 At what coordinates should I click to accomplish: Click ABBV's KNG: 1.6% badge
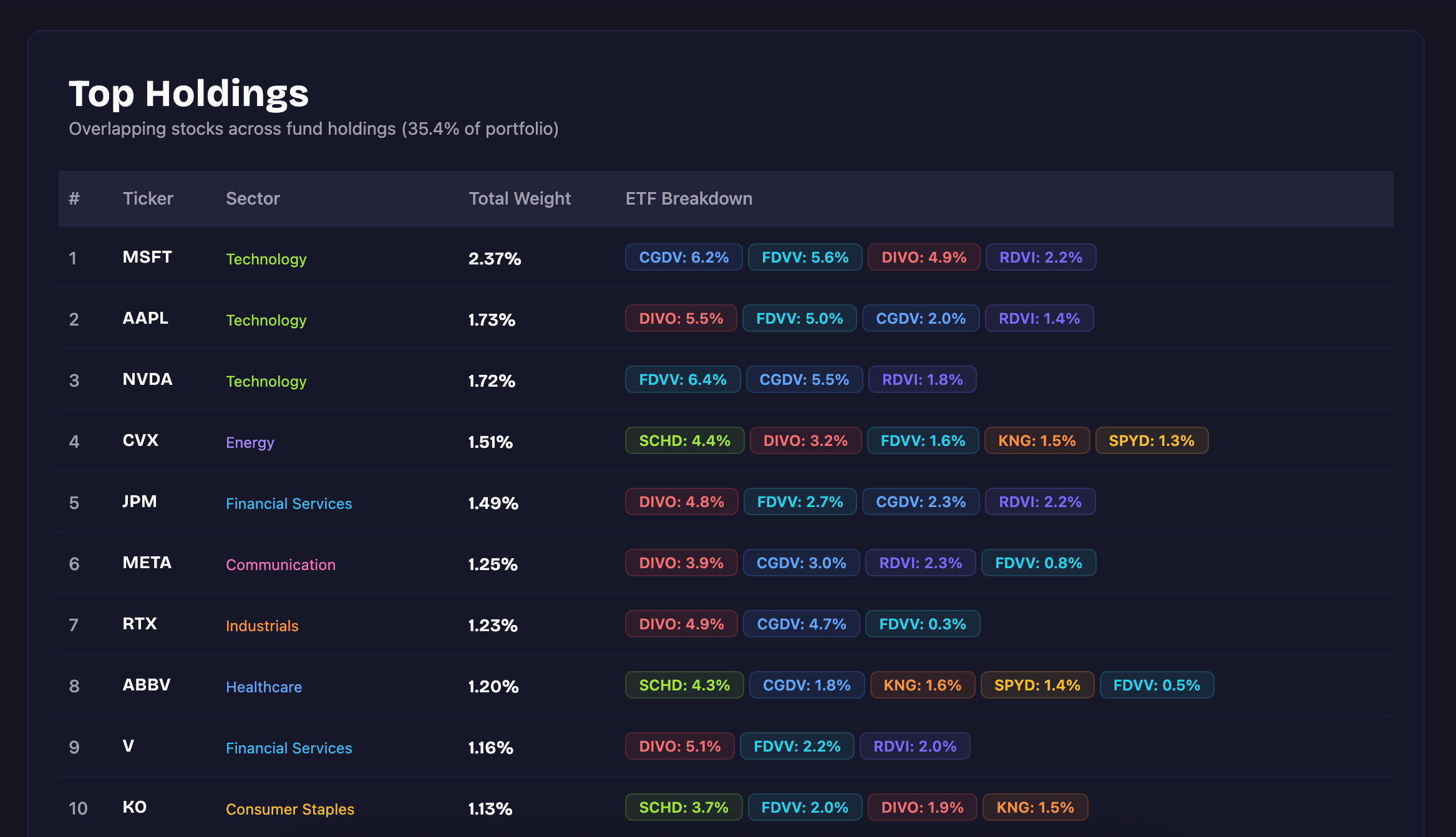pyautogui.click(x=922, y=685)
